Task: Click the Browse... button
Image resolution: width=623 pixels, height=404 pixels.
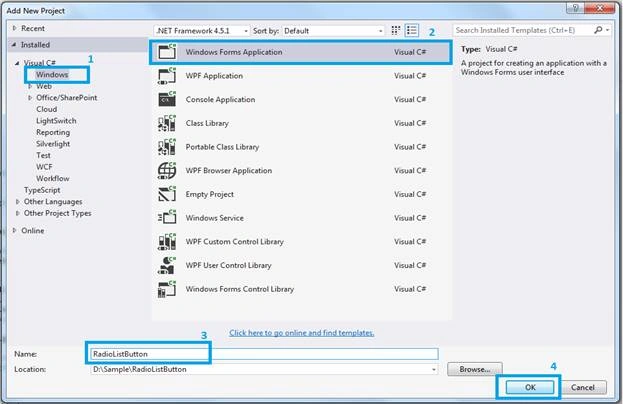Action: pos(475,369)
